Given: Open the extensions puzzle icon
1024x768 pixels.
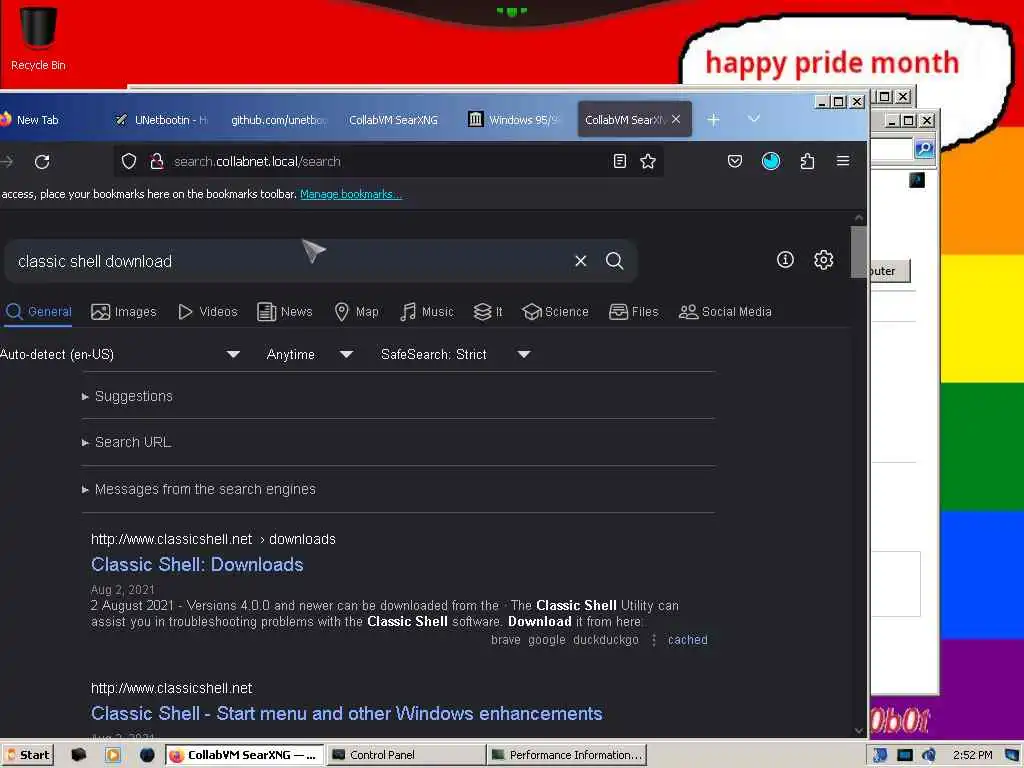Looking at the screenshot, I should pos(807,161).
